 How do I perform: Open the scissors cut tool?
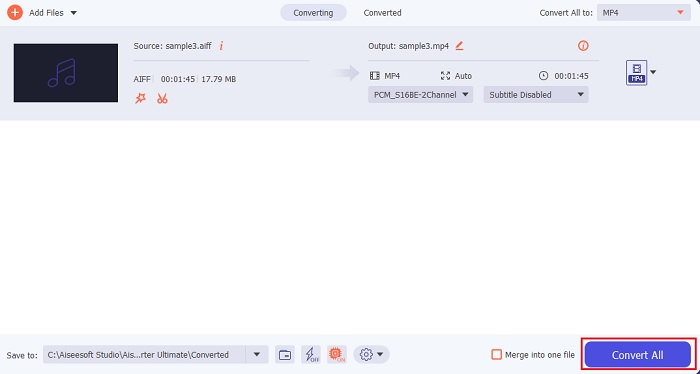pos(162,99)
